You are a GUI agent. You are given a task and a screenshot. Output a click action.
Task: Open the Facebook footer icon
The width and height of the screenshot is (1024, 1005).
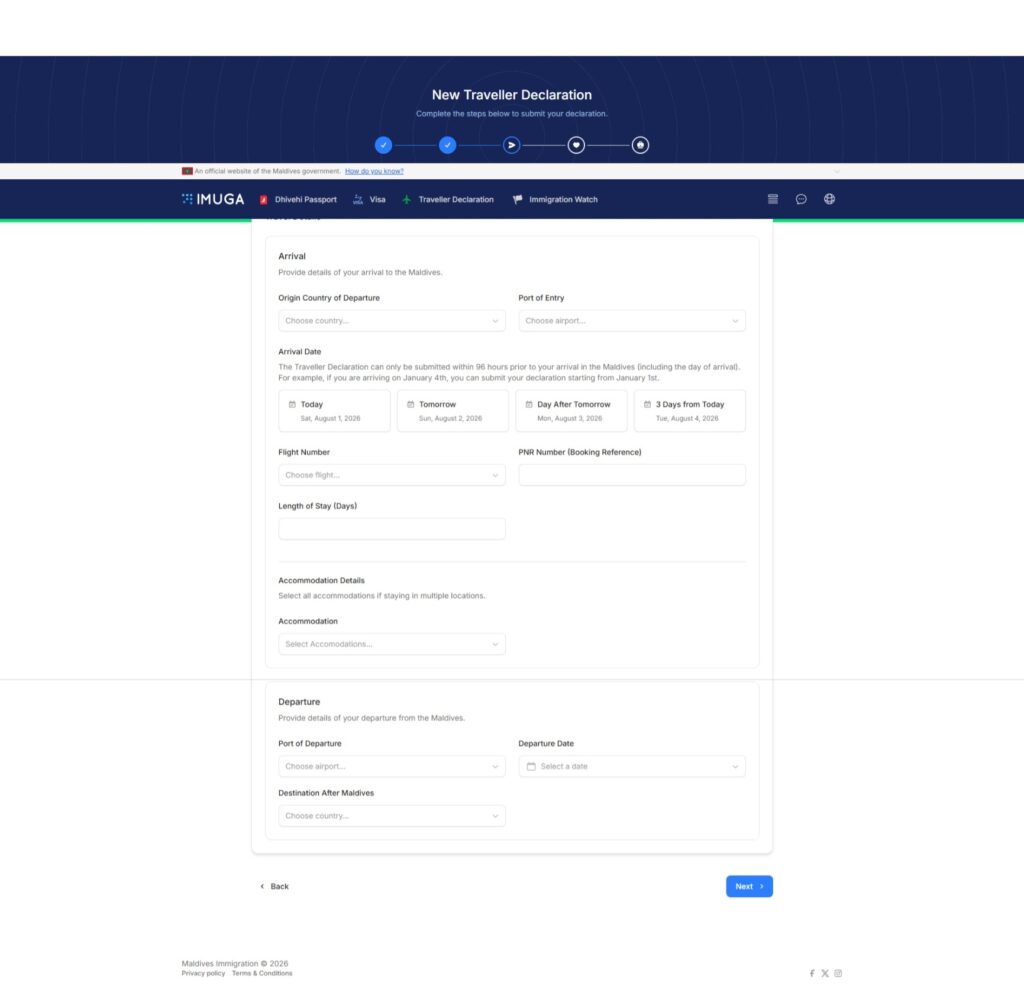(812, 973)
